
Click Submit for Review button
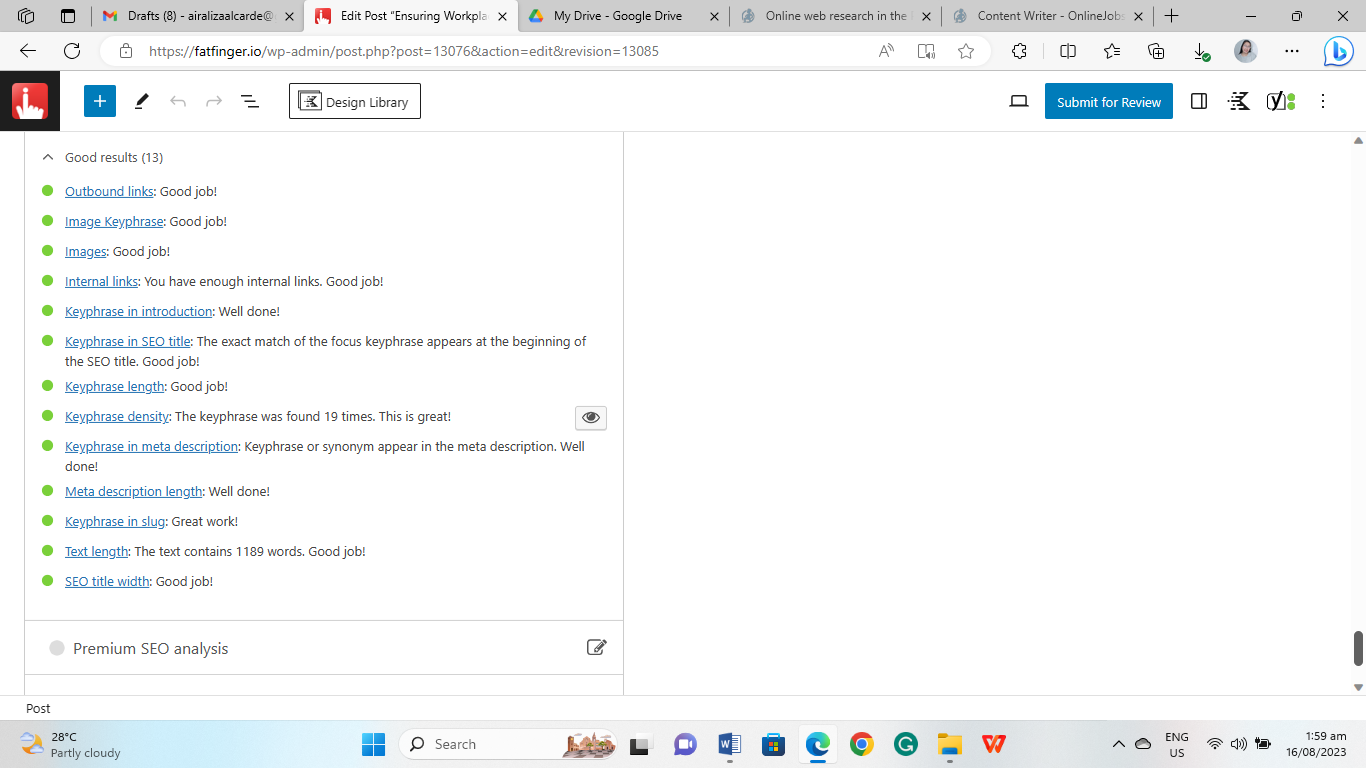pyautogui.click(x=1109, y=101)
